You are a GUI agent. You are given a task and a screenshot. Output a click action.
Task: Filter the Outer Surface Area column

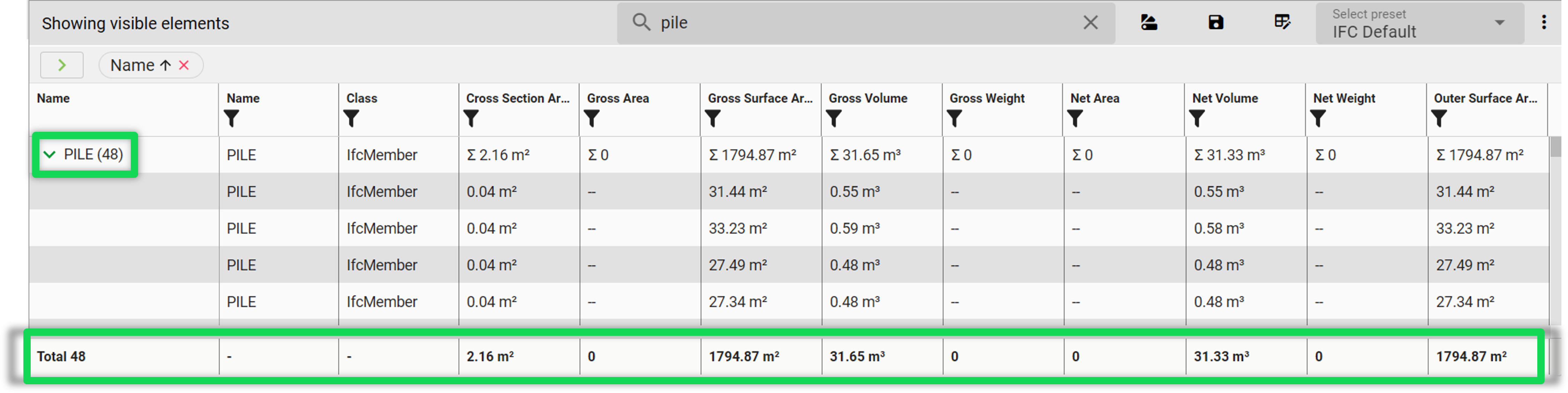pyautogui.click(x=1439, y=119)
